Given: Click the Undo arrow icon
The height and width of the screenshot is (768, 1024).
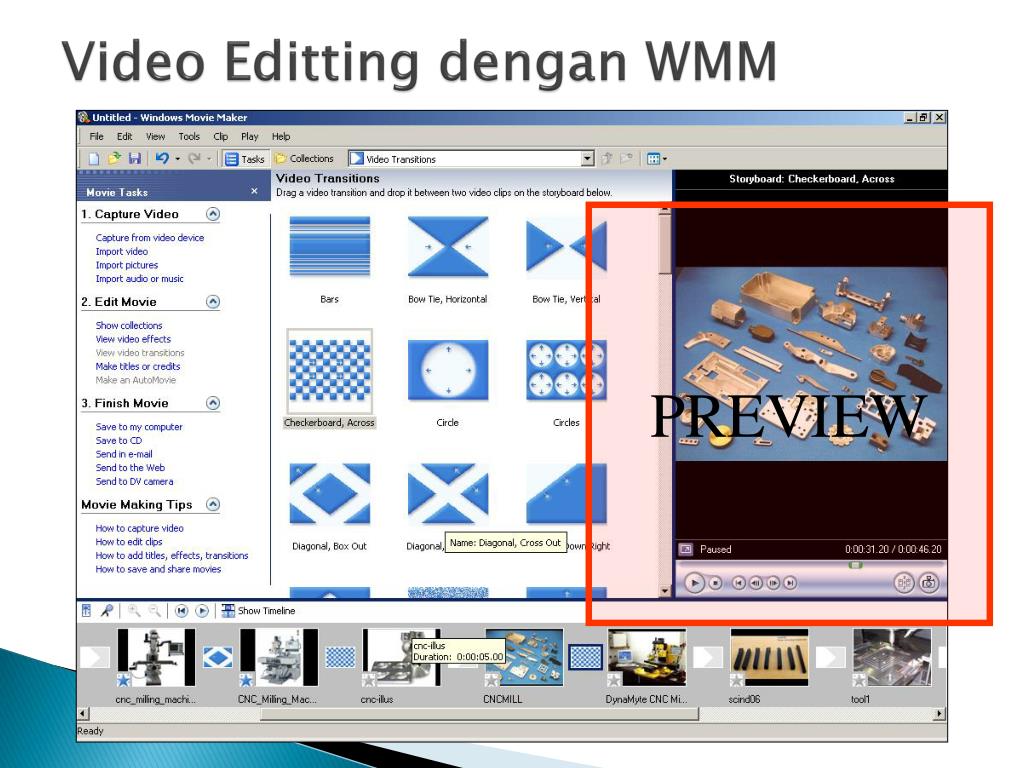Looking at the screenshot, I should (x=162, y=159).
